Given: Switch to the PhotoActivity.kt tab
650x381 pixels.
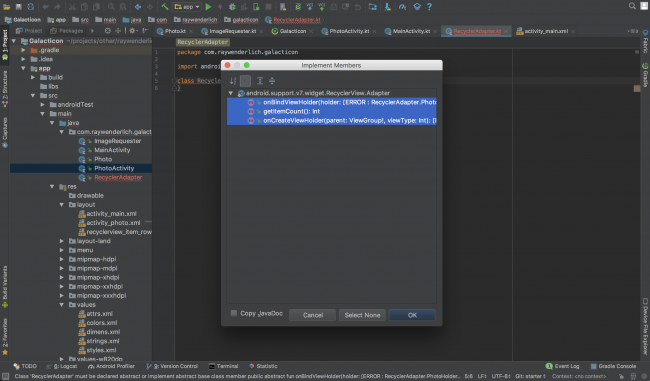Looking at the screenshot, I should tap(349, 31).
